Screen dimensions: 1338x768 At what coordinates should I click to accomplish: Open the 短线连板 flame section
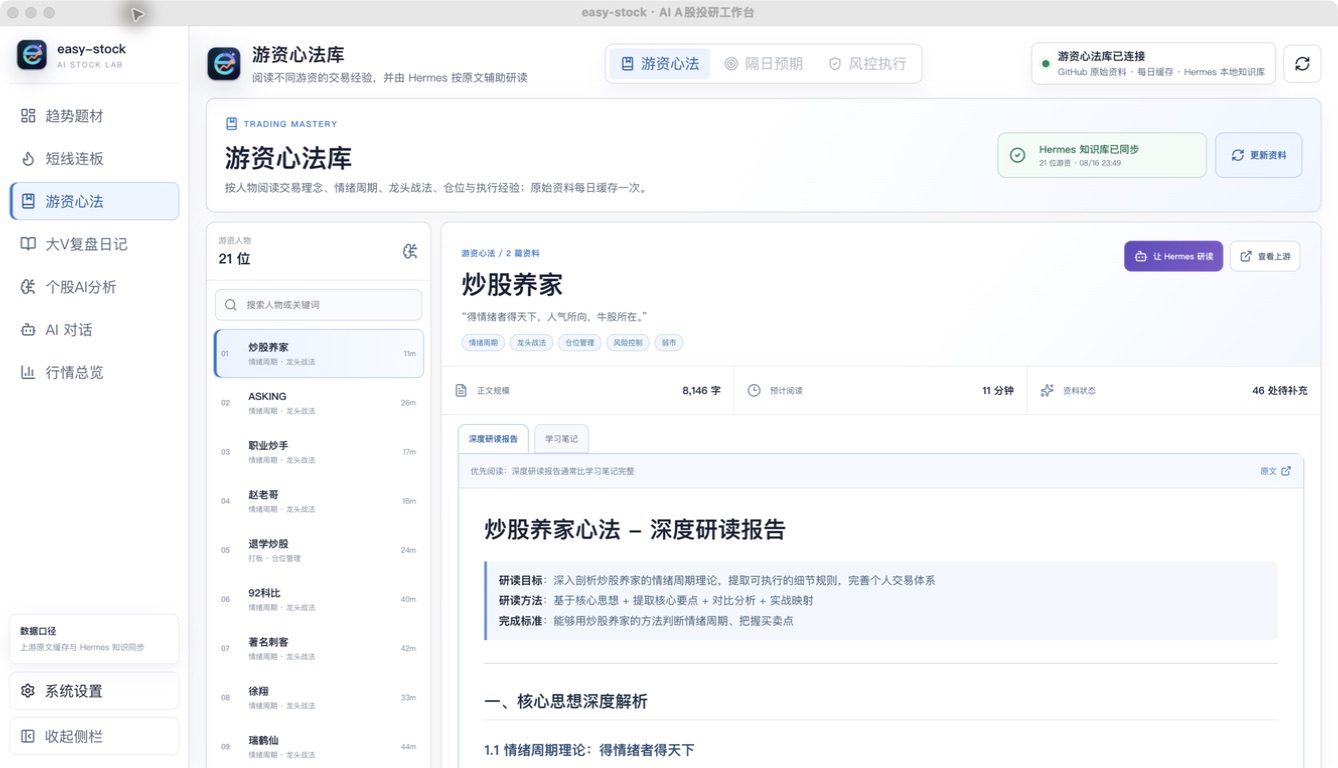click(x=94, y=158)
